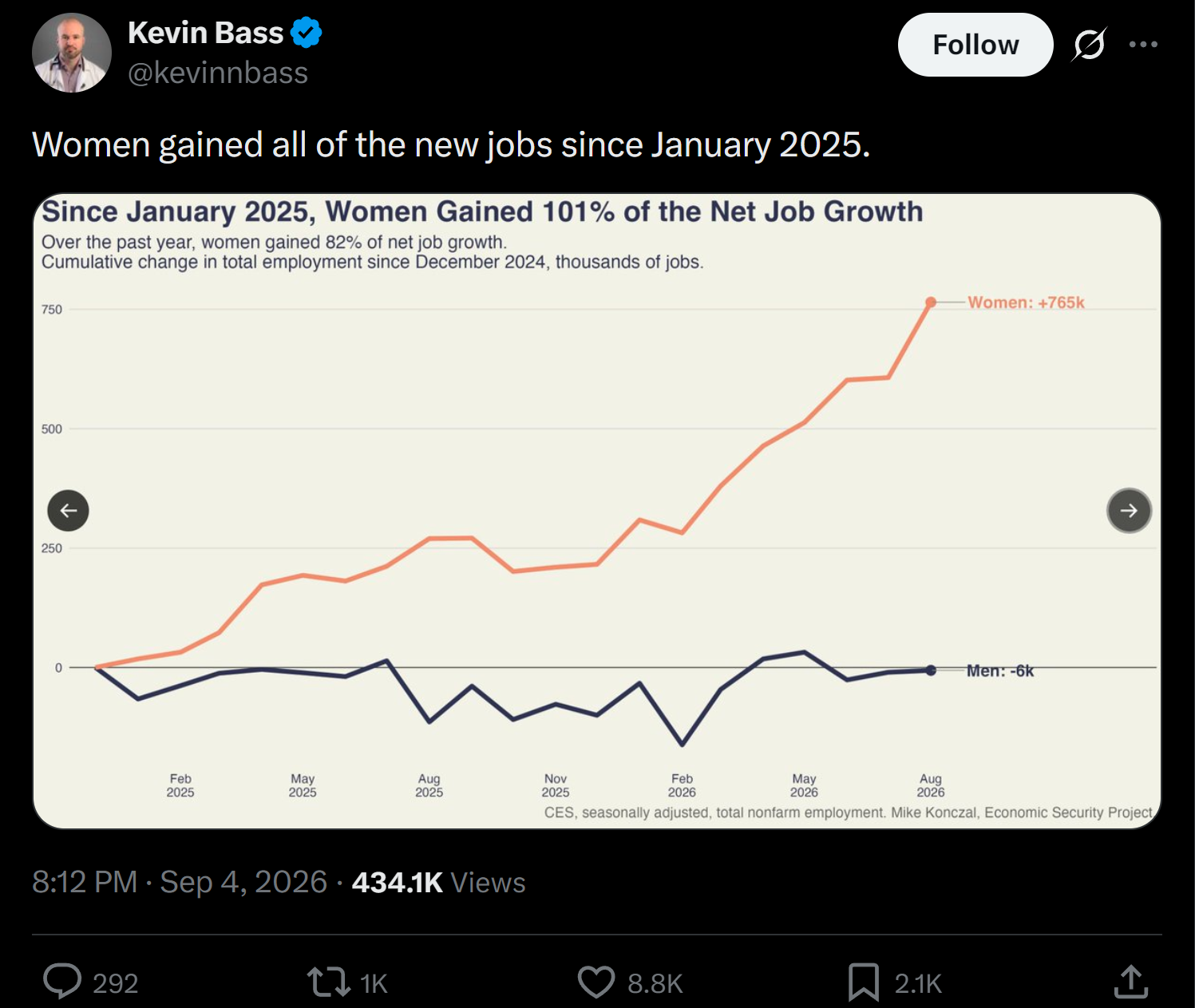Screen dimensions: 1195x1008
Task: Open the job growth chart image
Action: (597, 511)
